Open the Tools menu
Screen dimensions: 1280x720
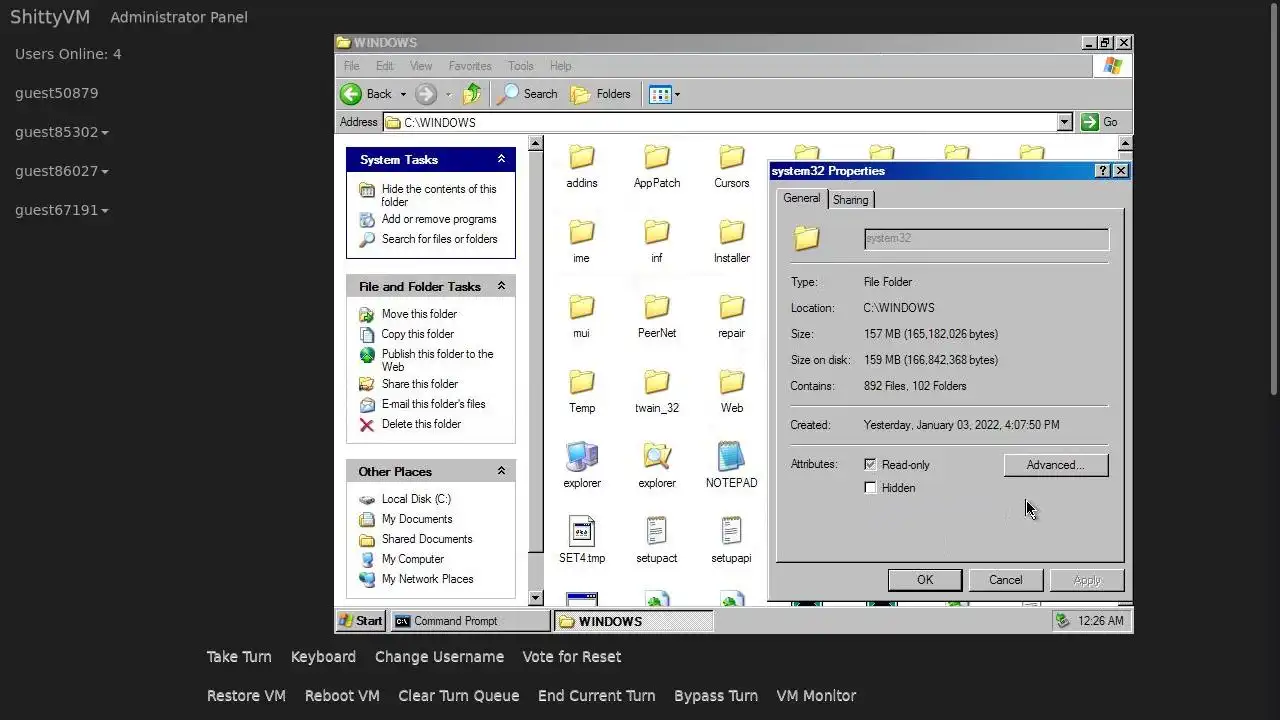pyautogui.click(x=521, y=66)
